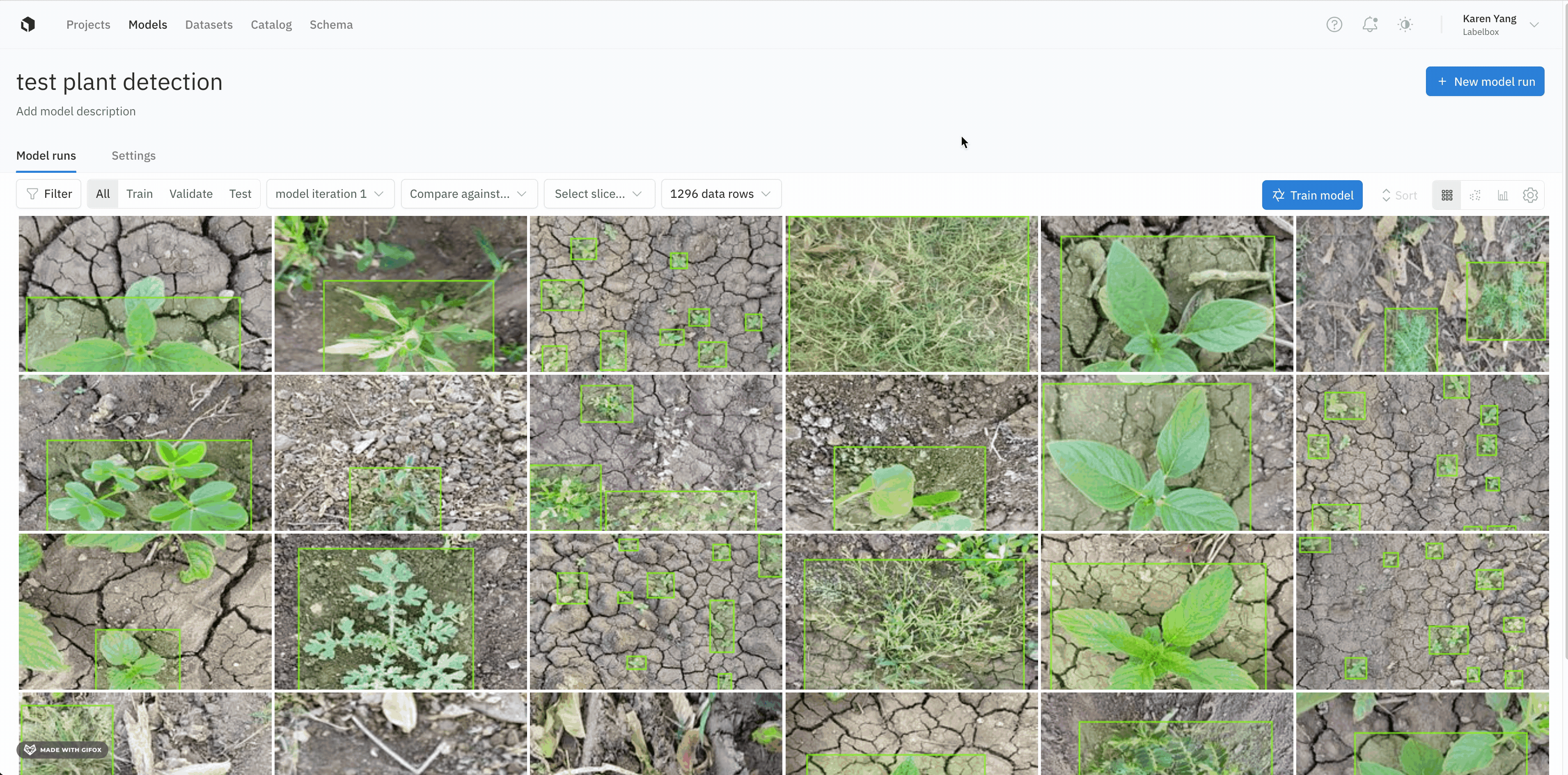1568x775 pixels.
Task: Go to Datasets in top navigation
Action: [209, 24]
